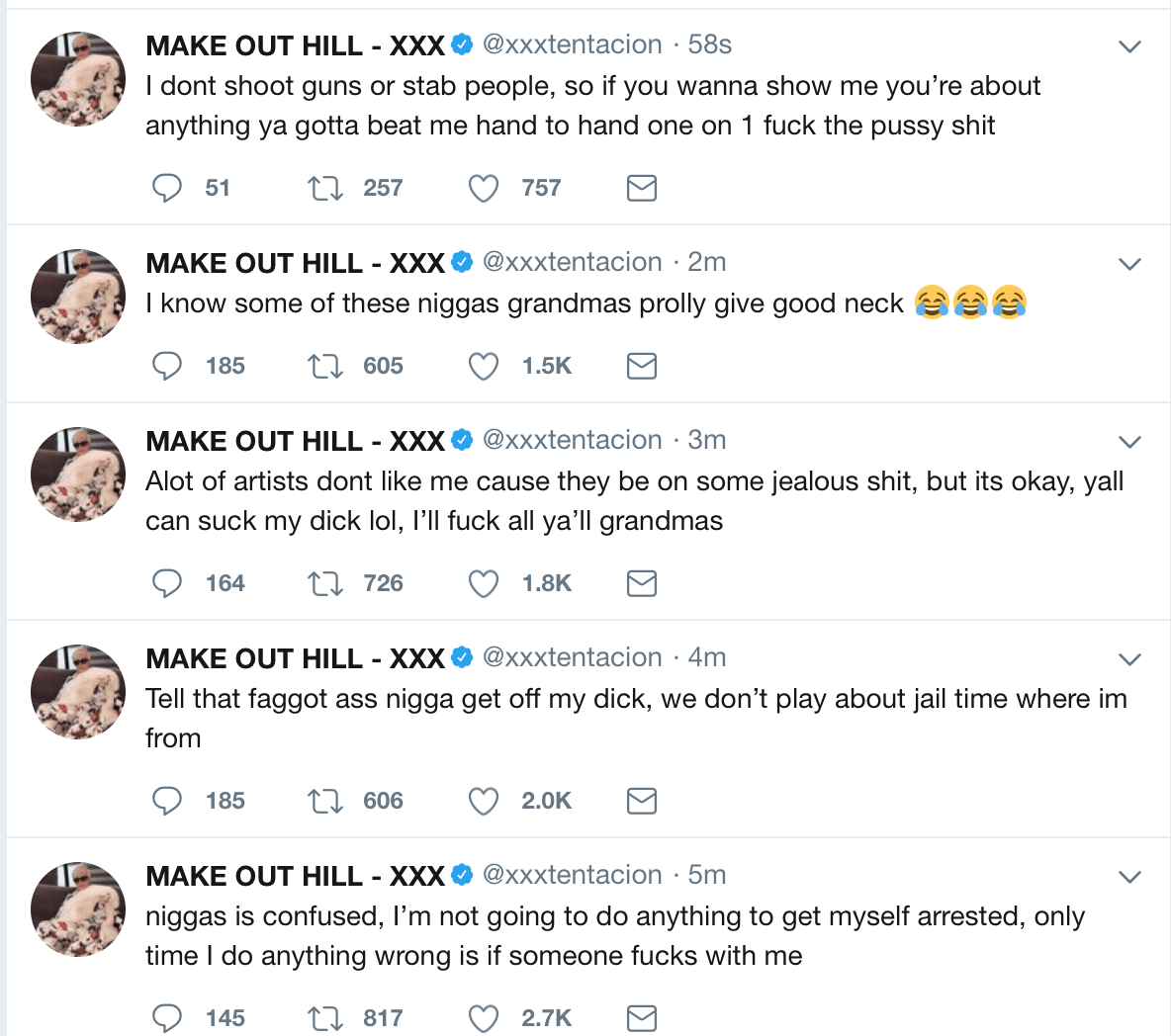Like the tweet posted 4 minutes ago
This screenshot has width=1171, height=1036.
coord(483,801)
